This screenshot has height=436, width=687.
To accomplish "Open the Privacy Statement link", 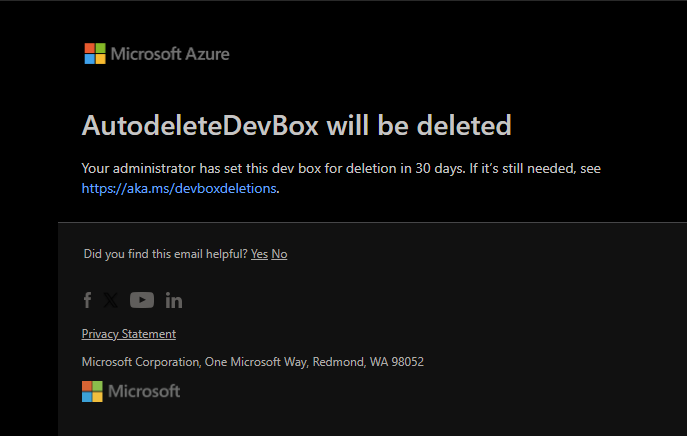I will tap(129, 334).
